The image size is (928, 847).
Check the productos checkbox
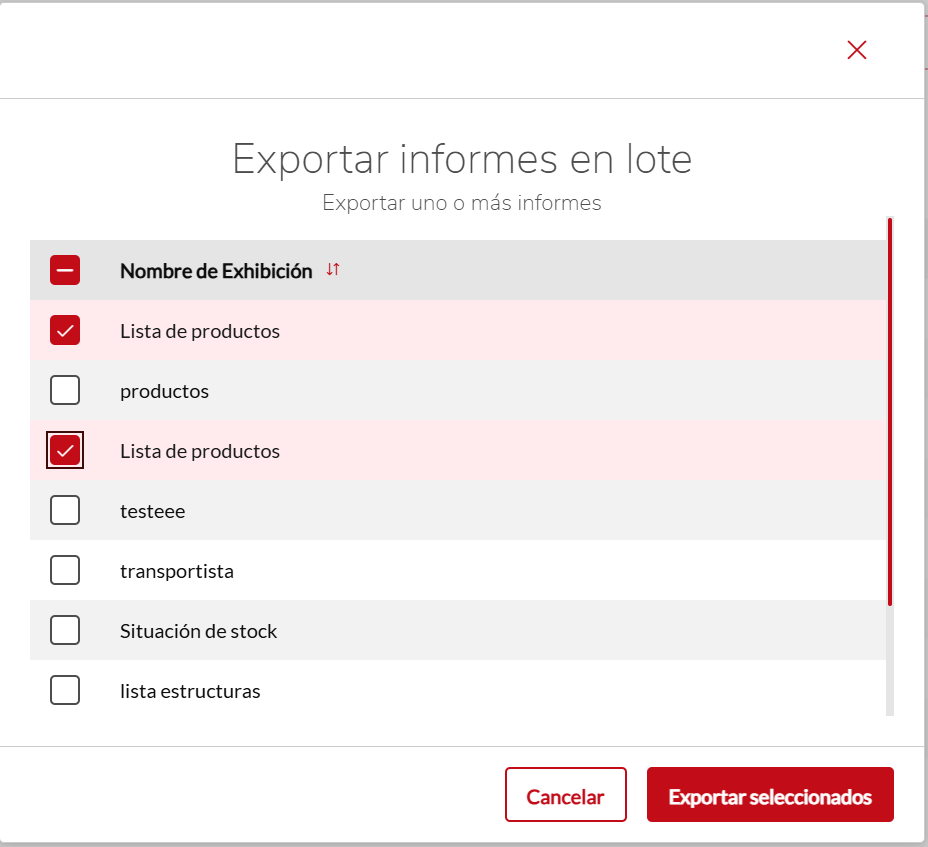tap(65, 390)
